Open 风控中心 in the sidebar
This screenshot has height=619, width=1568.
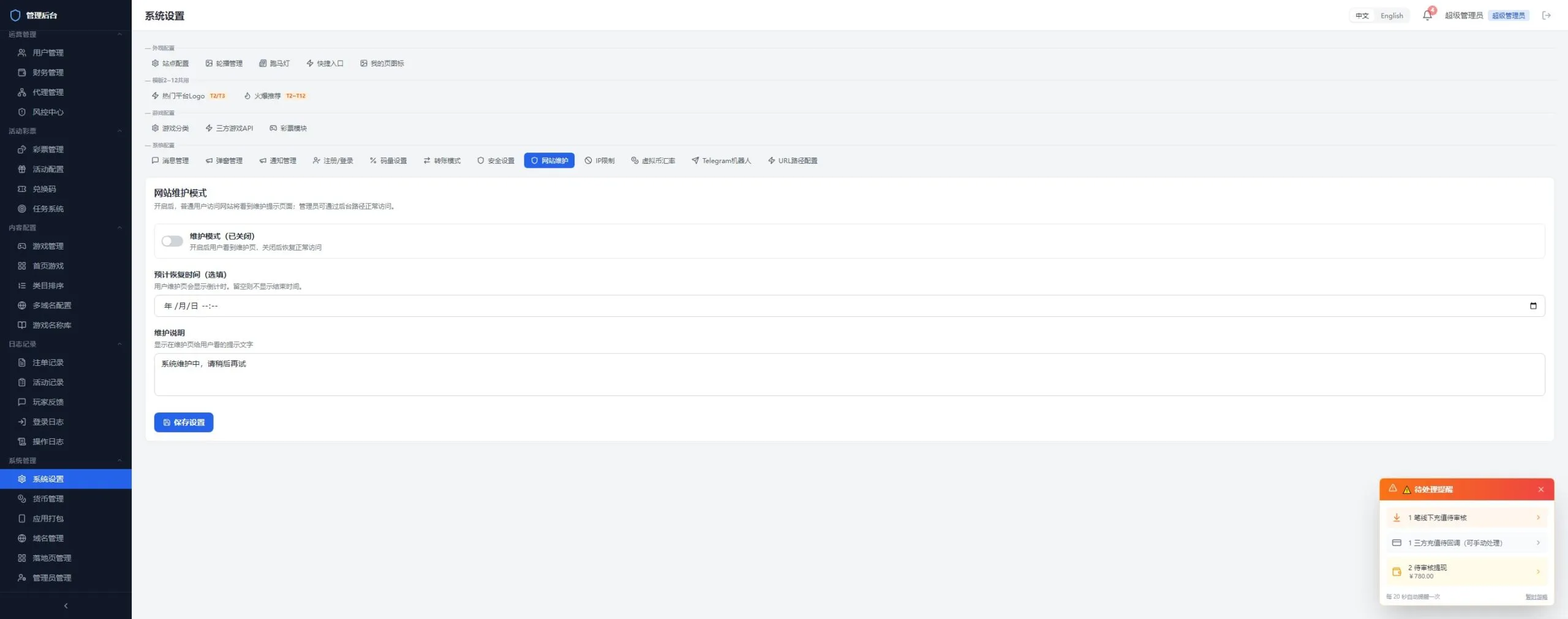coord(66,112)
